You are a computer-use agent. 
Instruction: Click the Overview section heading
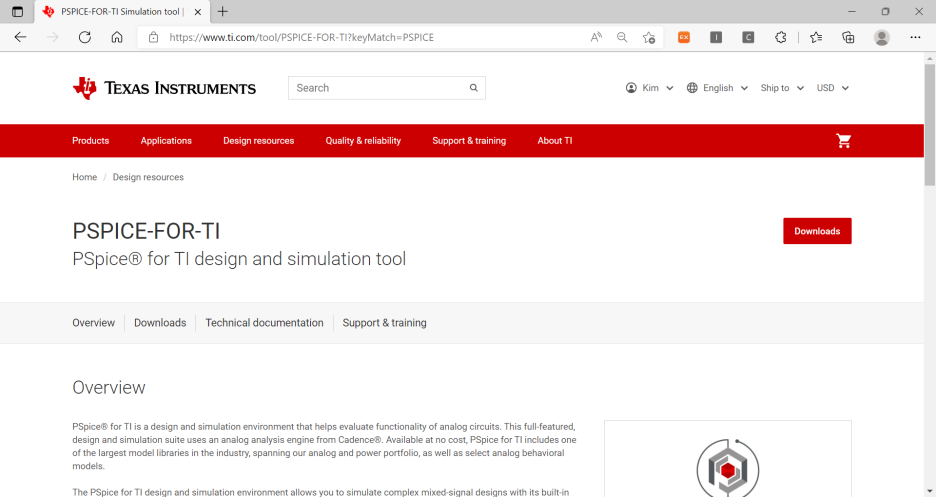tap(109, 388)
